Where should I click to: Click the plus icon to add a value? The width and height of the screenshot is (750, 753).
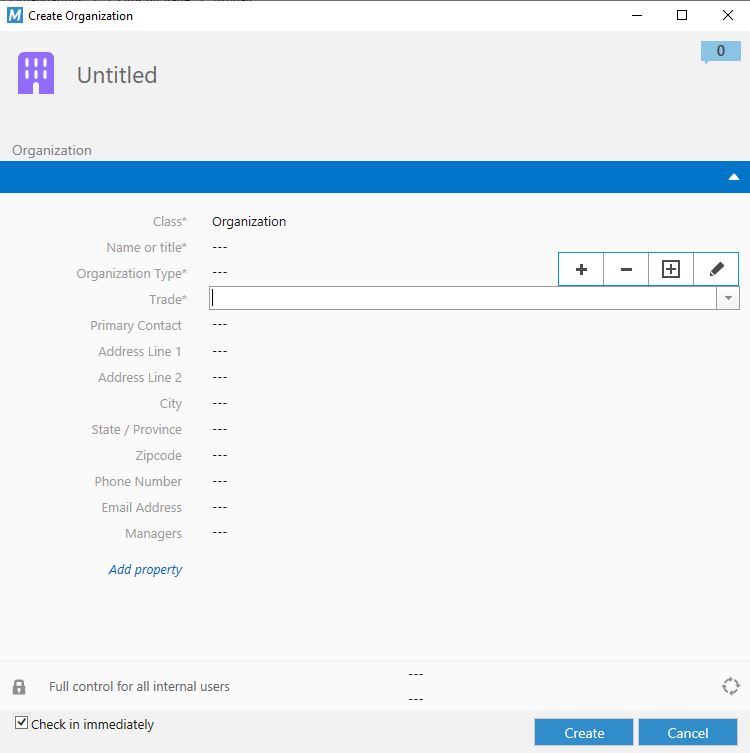581,270
